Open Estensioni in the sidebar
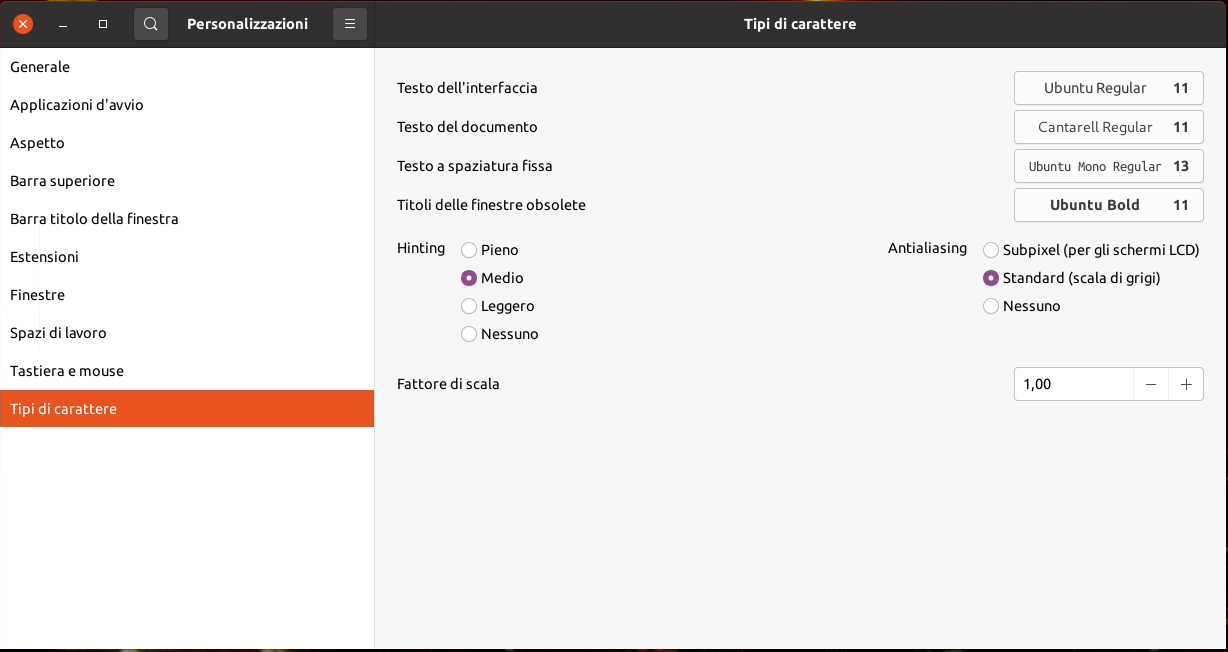 44,257
